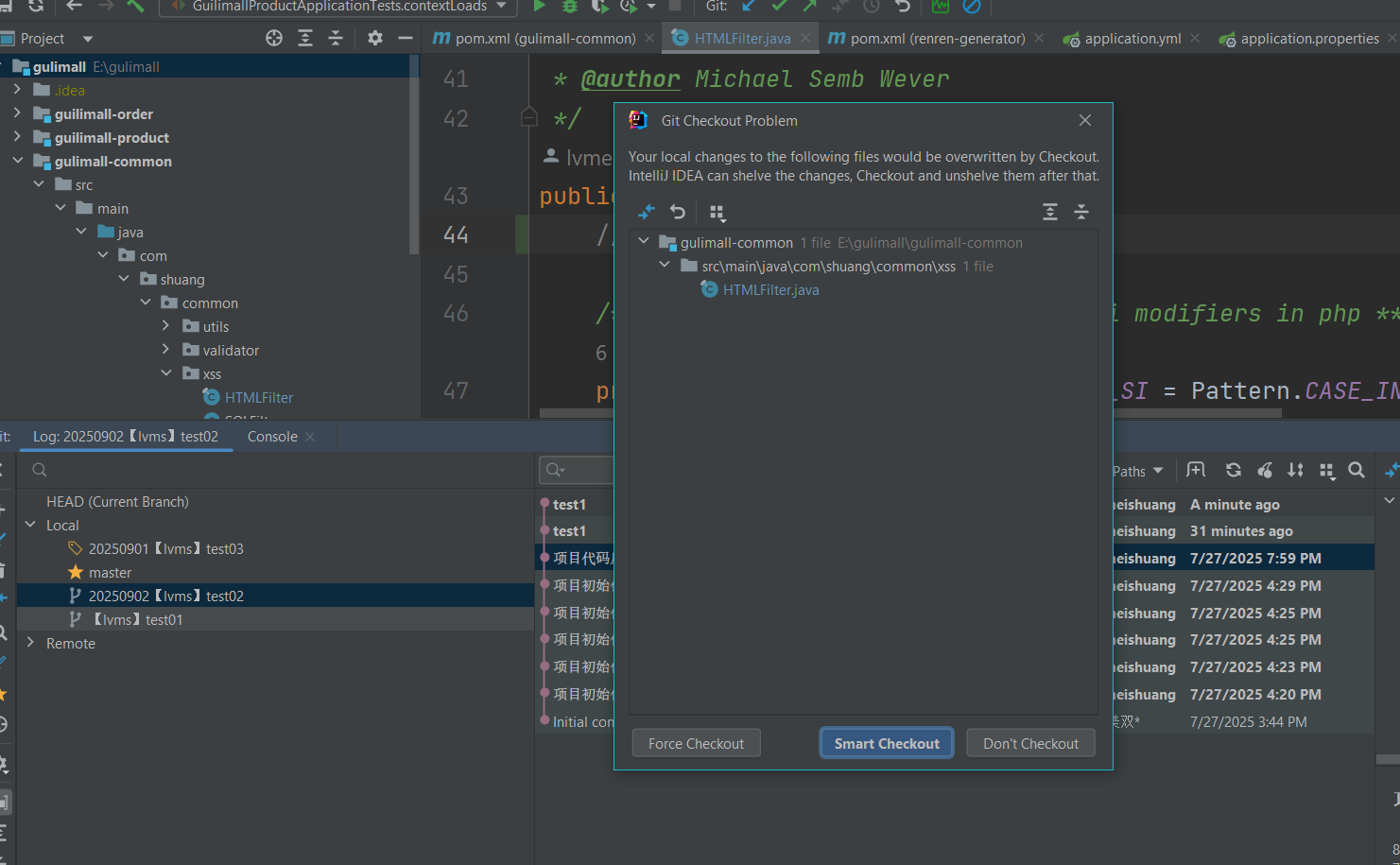
Task: Close the Console tab
Action: click(310, 437)
